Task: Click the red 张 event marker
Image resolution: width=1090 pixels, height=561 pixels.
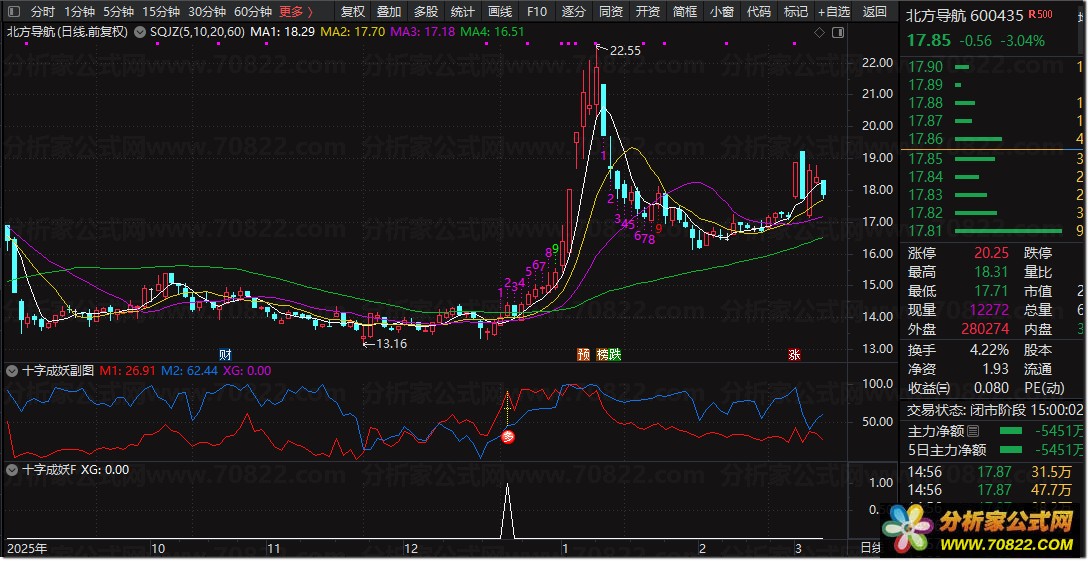Action: [794, 355]
